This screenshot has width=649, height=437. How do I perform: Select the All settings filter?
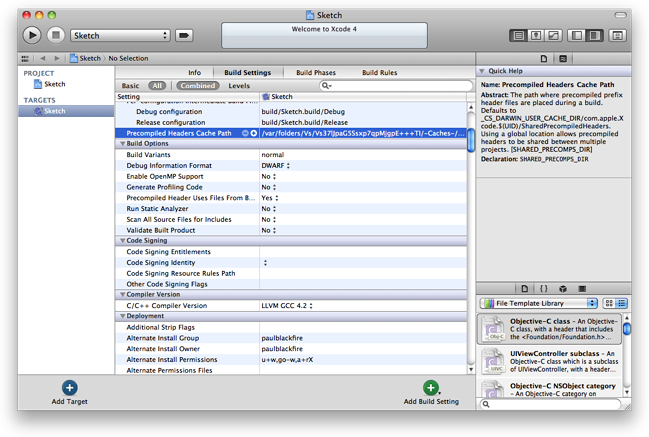(157, 86)
